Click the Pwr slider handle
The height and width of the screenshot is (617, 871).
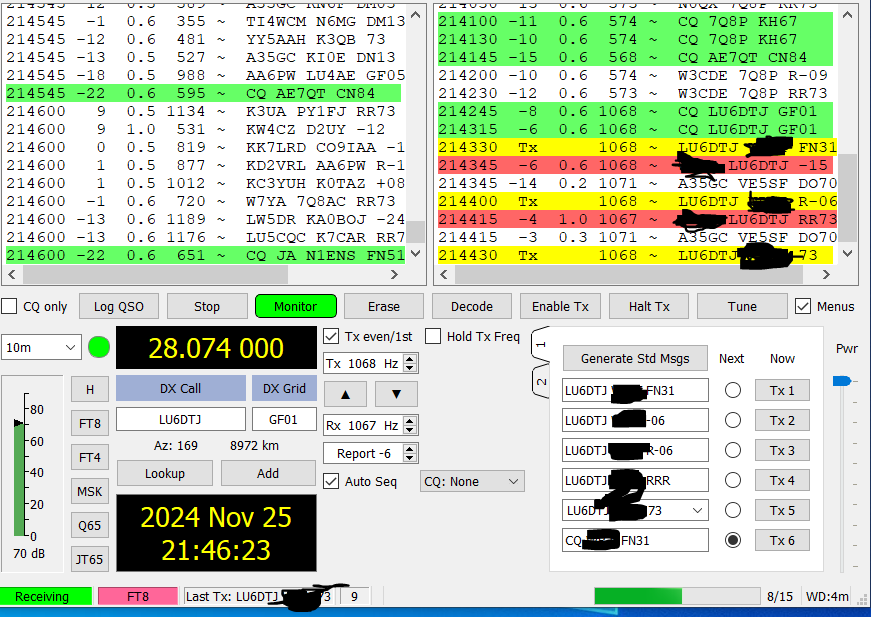[x=842, y=381]
